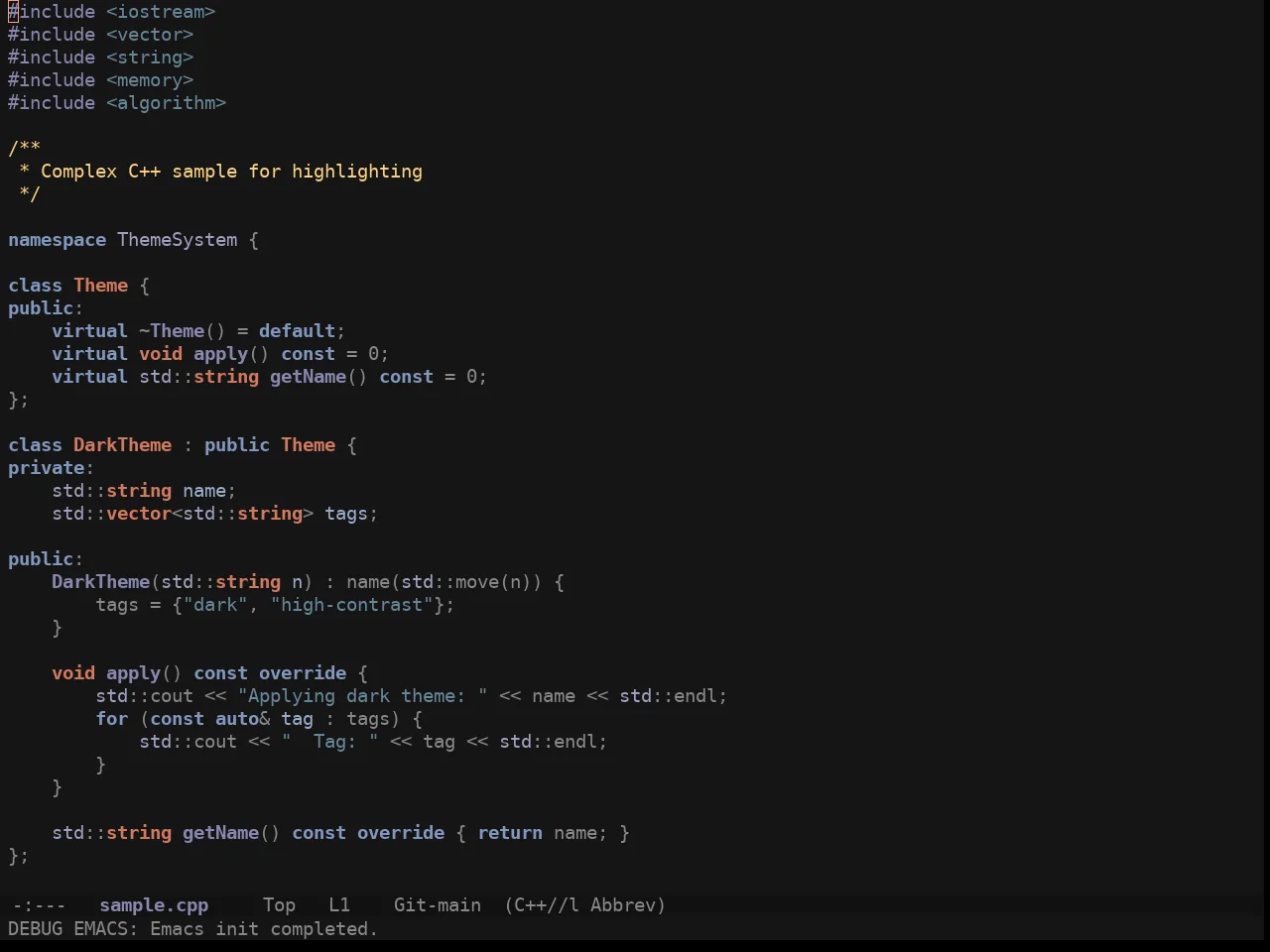
Task: Click Git-main branch indicator in mode line
Action: click(438, 905)
